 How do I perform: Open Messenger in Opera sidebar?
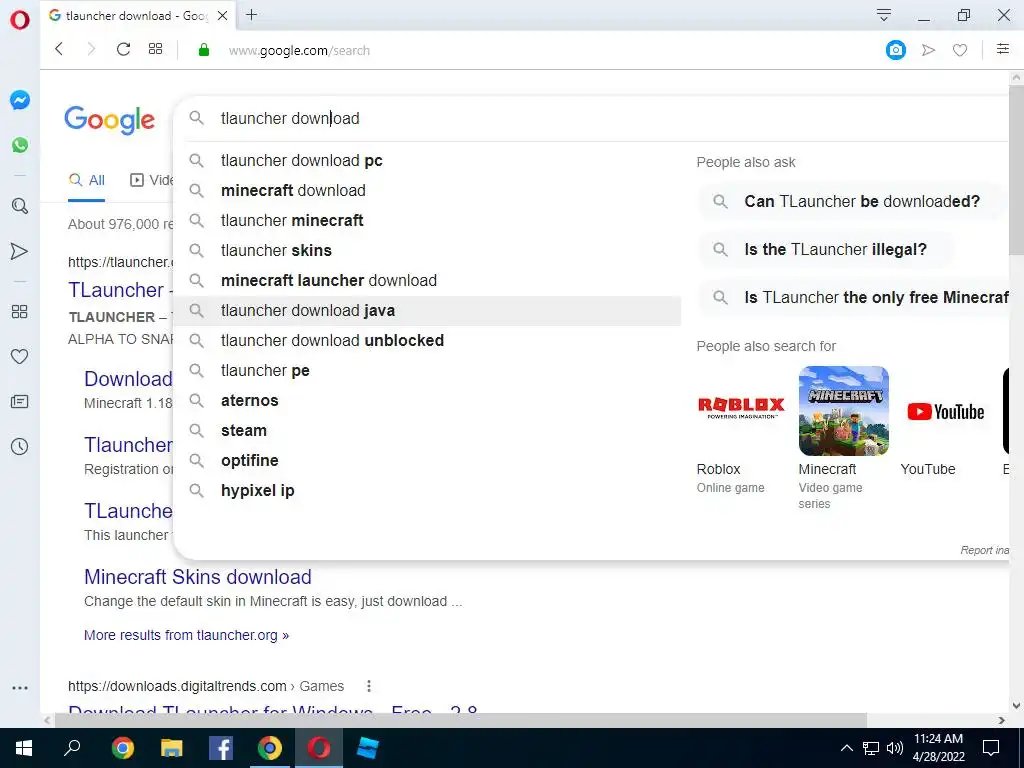[20, 100]
